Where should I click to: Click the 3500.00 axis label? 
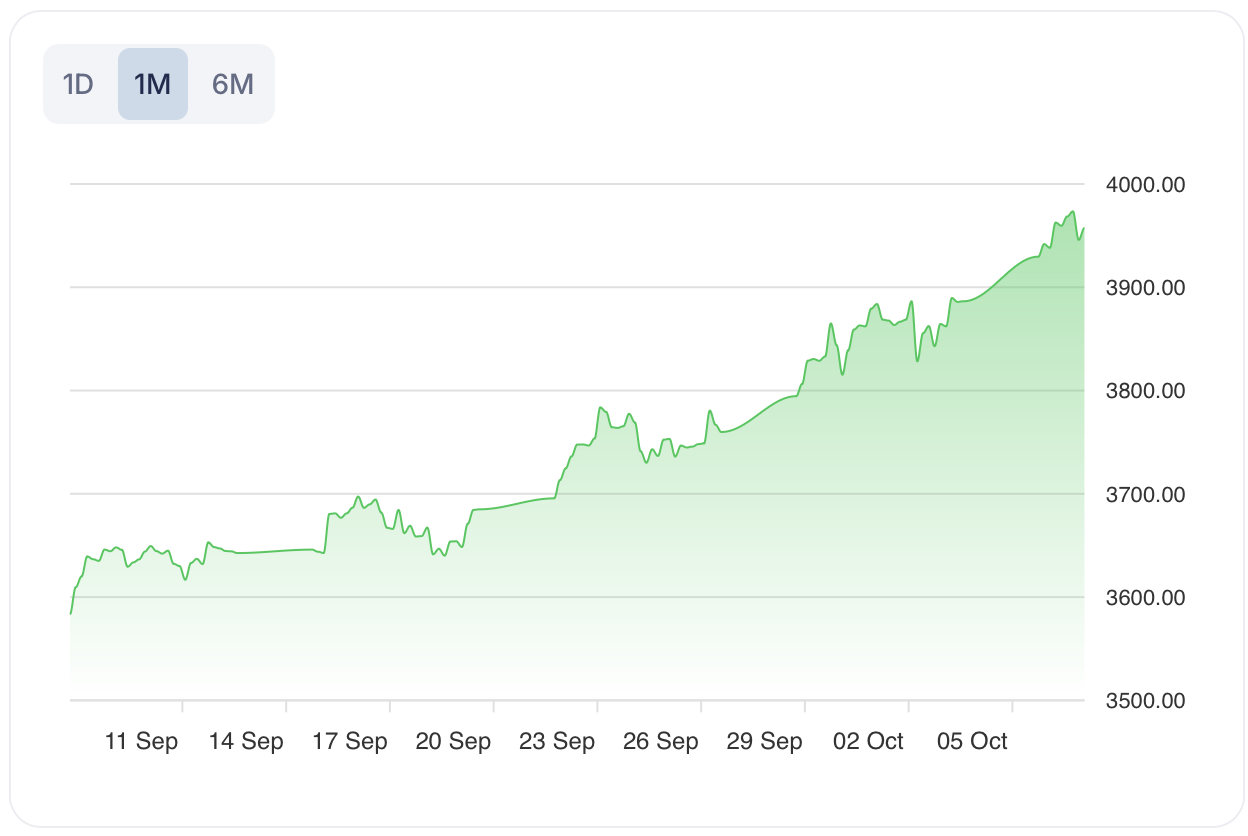click(x=1145, y=701)
